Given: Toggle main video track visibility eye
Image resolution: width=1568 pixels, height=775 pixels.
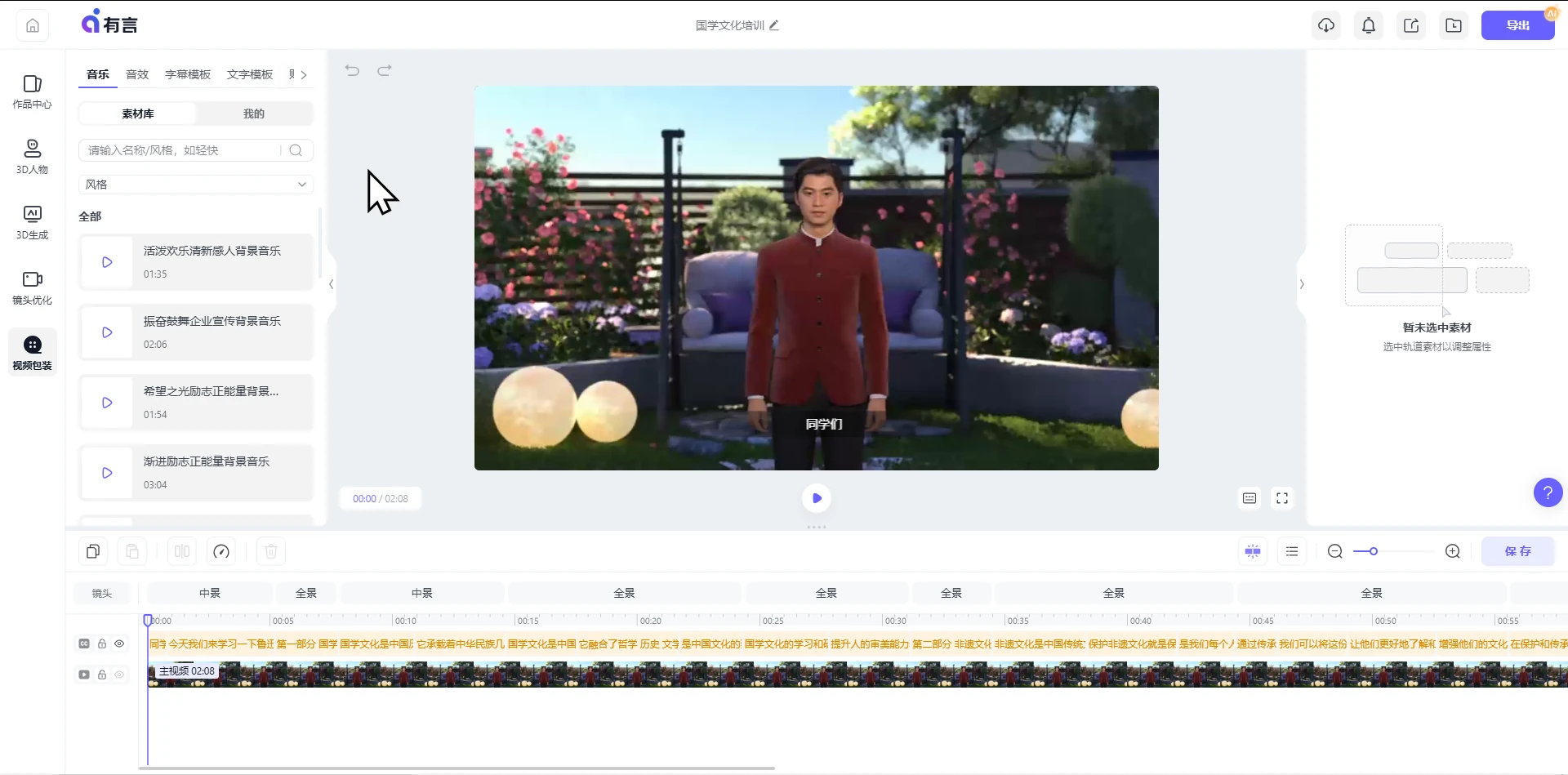Looking at the screenshot, I should click(119, 675).
